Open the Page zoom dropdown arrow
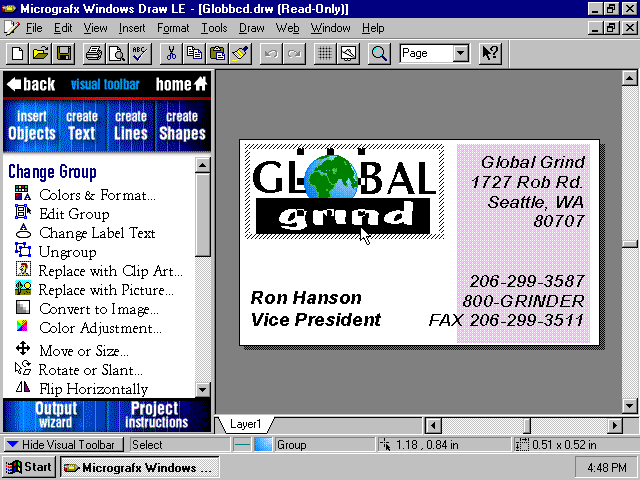This screenshot has height=480, width=640. (x=461, y=53)
